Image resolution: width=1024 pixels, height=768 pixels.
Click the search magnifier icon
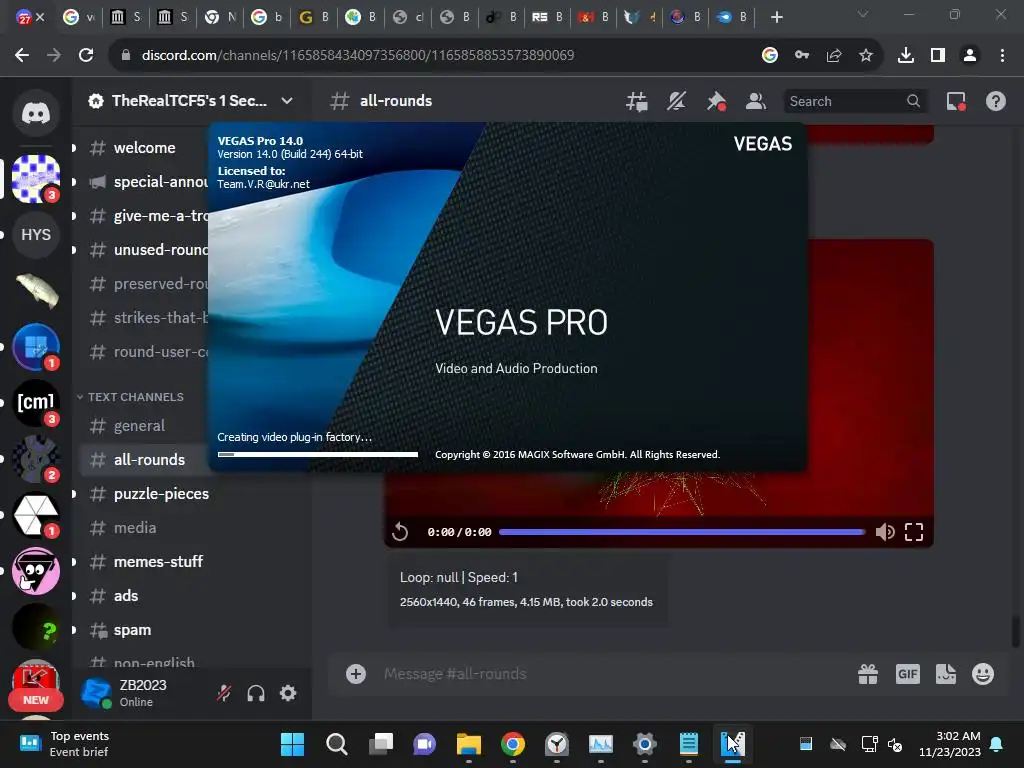click(914, 101)
